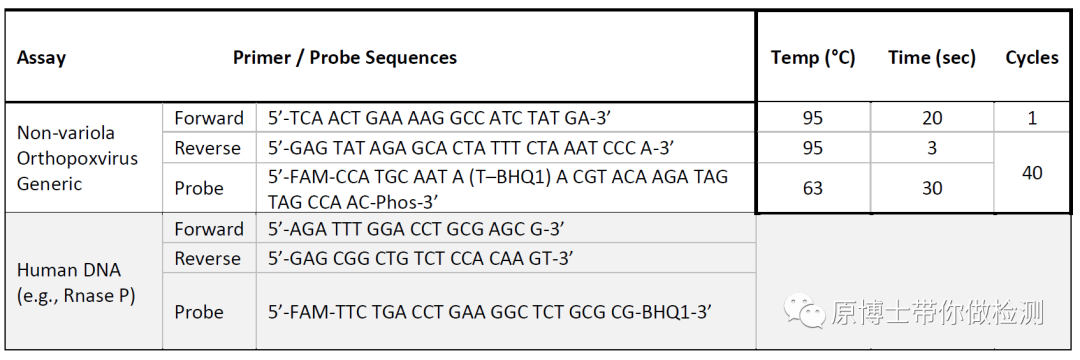This screenshot has width=1080, height=360.
Task: Click the 63 temperature cell
Action: pos(813,188)
